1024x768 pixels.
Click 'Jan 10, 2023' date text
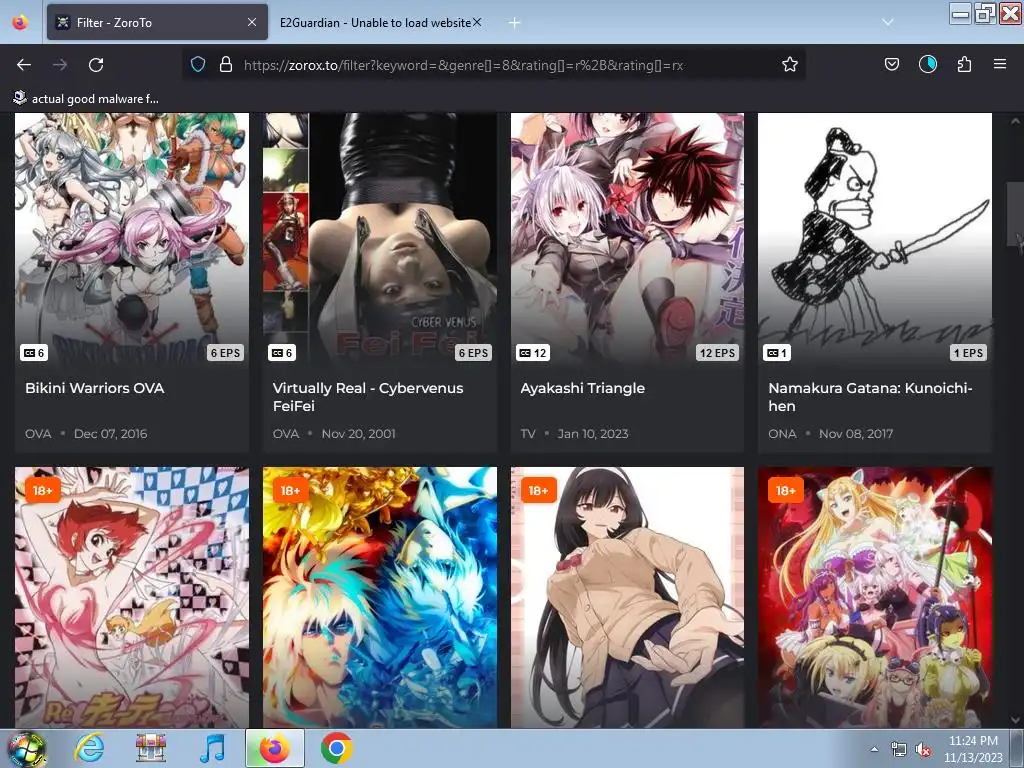593,434
